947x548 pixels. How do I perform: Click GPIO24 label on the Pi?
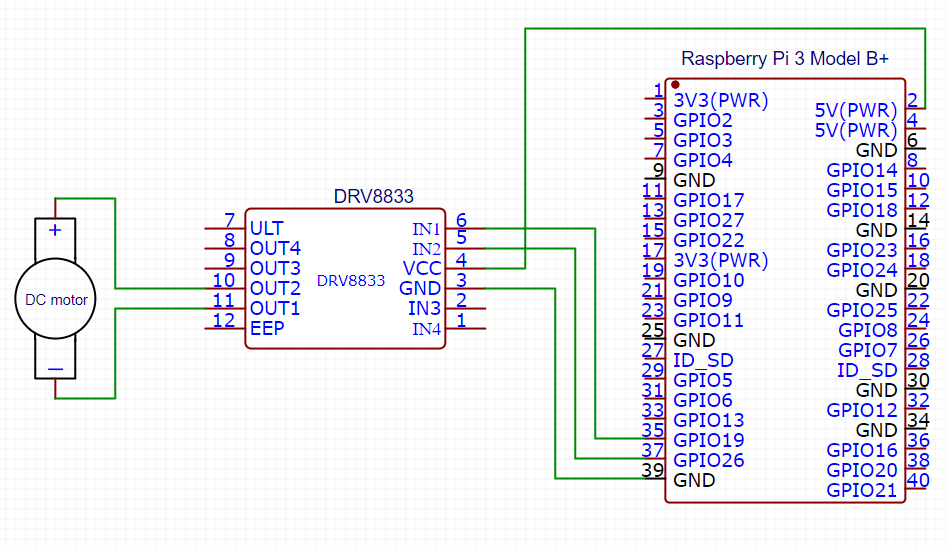tap(862, 270)
